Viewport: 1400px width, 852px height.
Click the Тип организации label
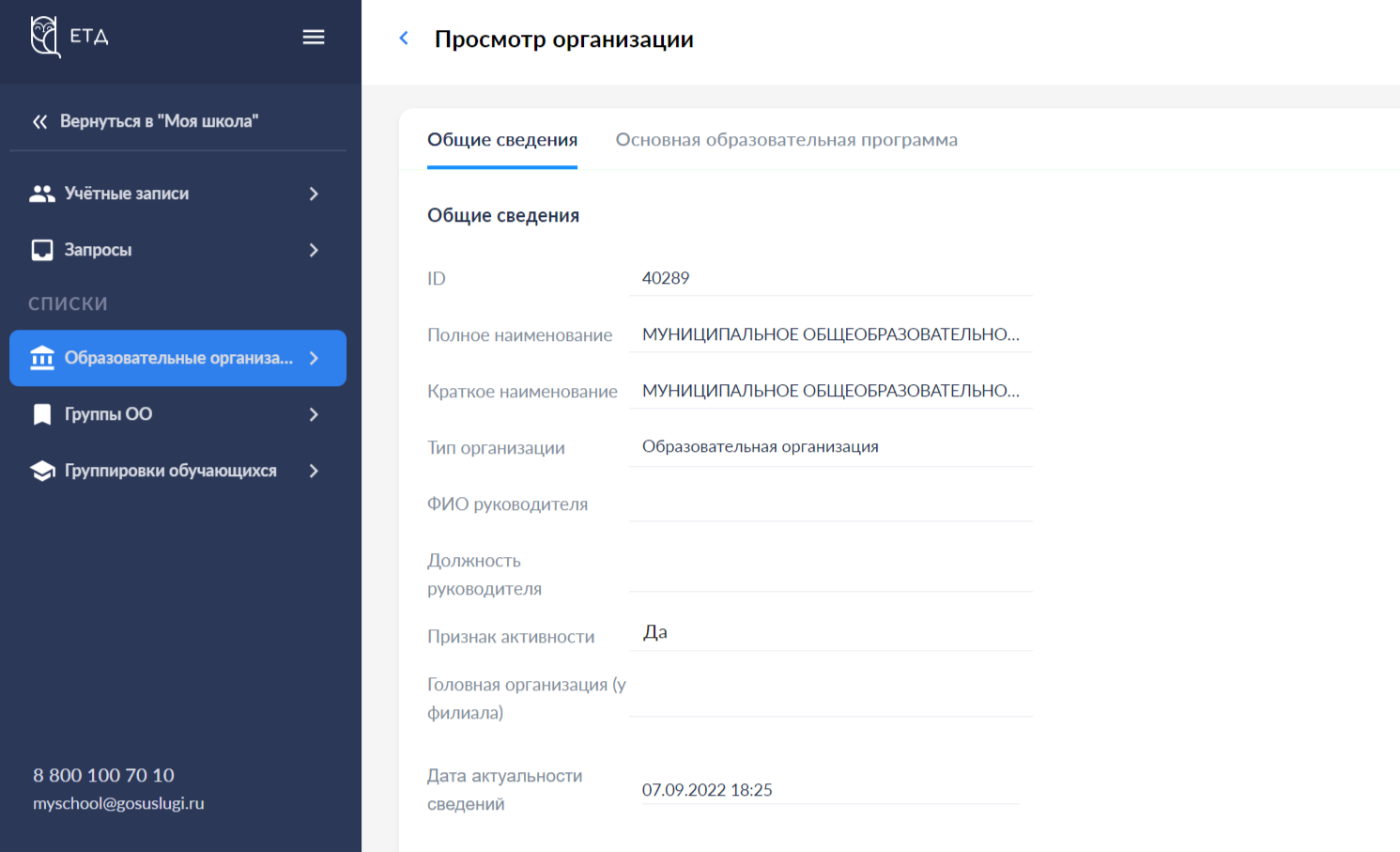(x=496, y=448)
